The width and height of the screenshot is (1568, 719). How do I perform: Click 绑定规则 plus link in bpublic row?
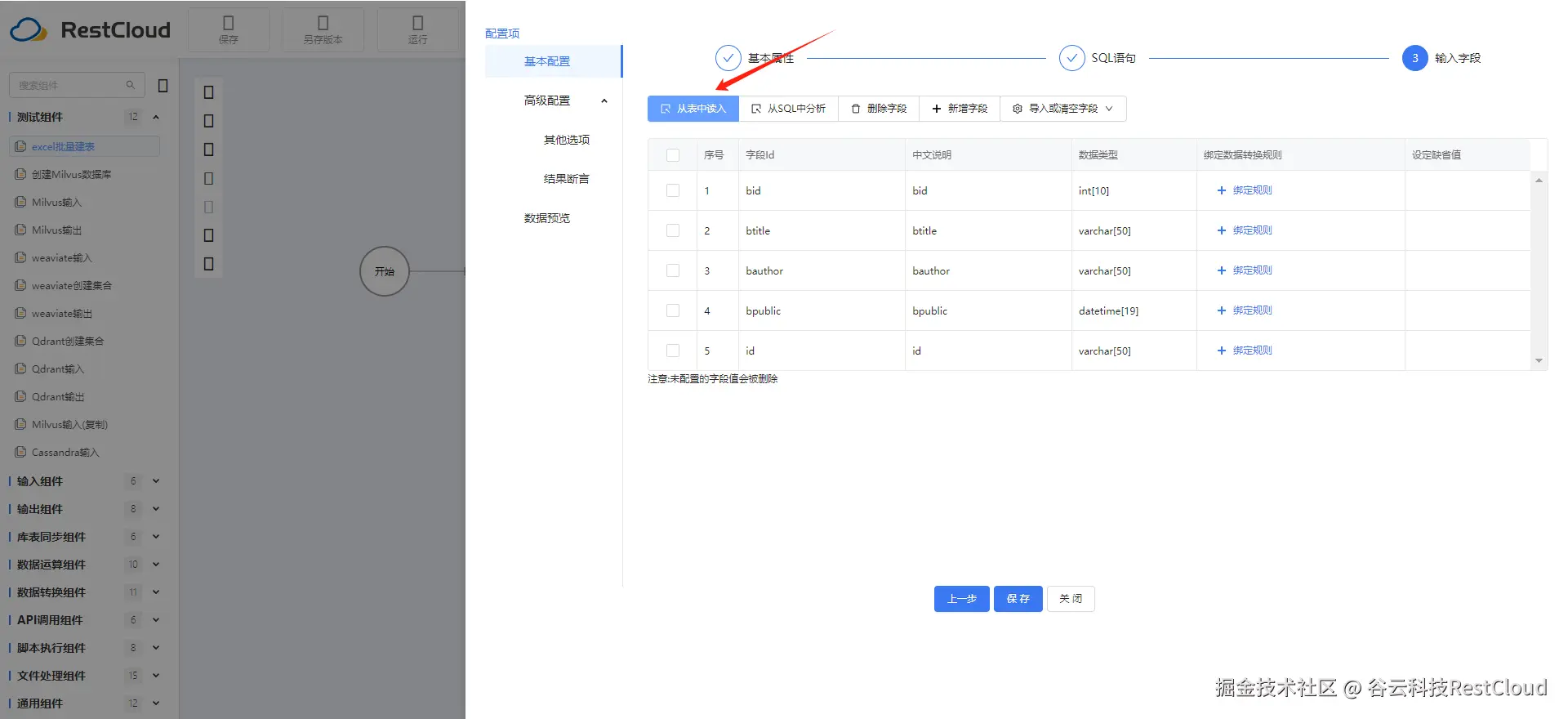click(x=1245, y=310)
